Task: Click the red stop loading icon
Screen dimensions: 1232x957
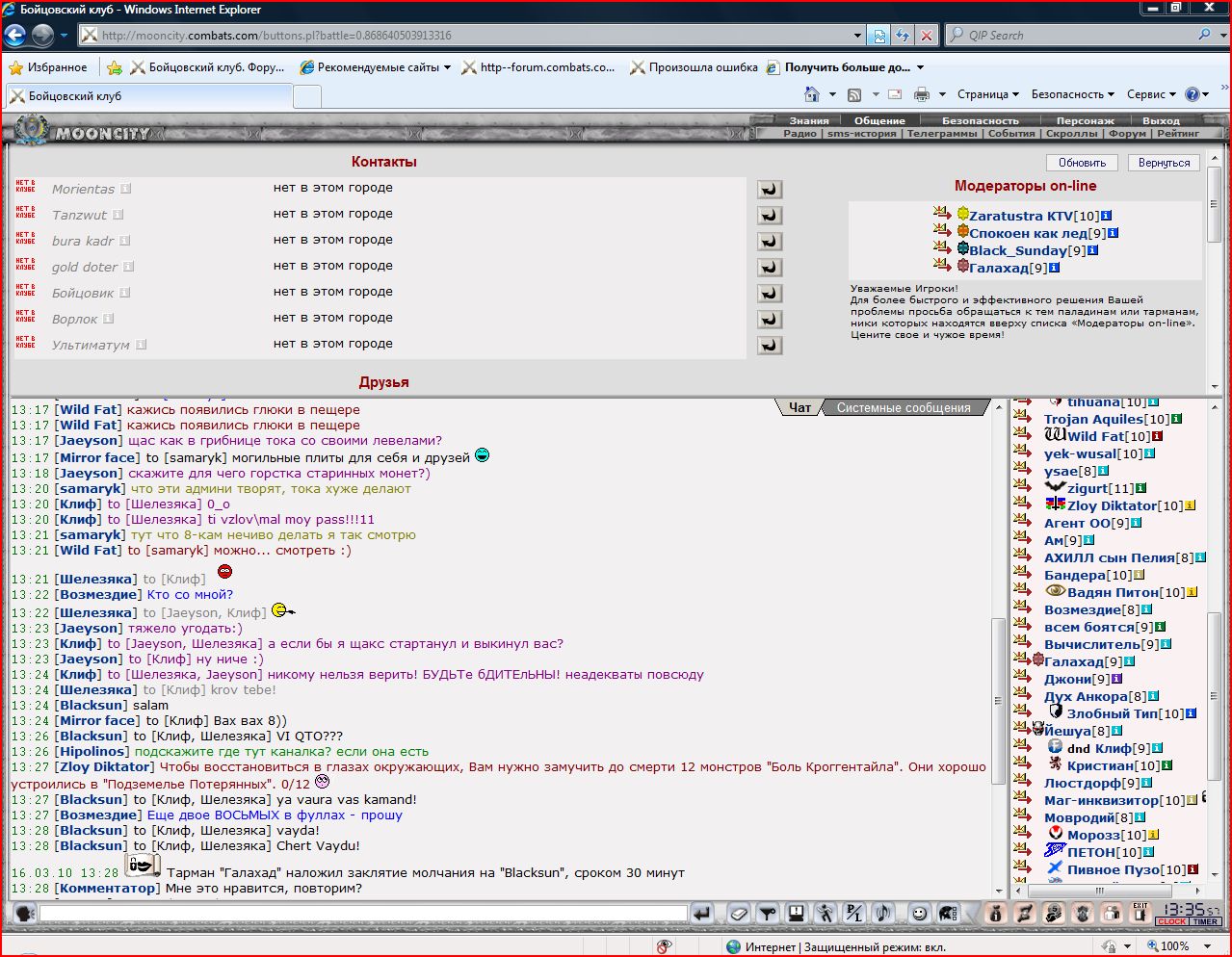Action: (x=927, y=36)
